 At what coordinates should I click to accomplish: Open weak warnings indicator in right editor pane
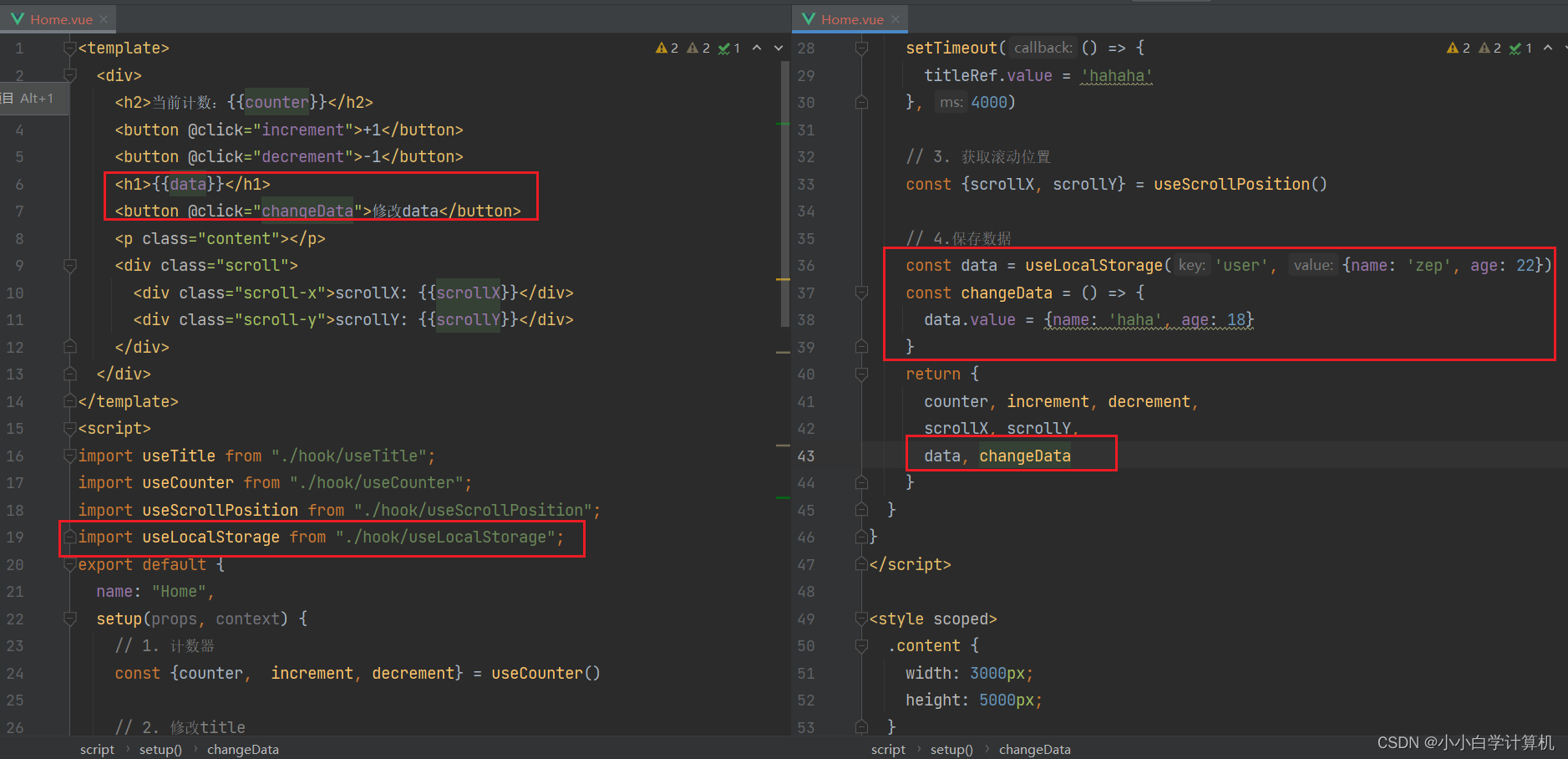click(1489, 48)
